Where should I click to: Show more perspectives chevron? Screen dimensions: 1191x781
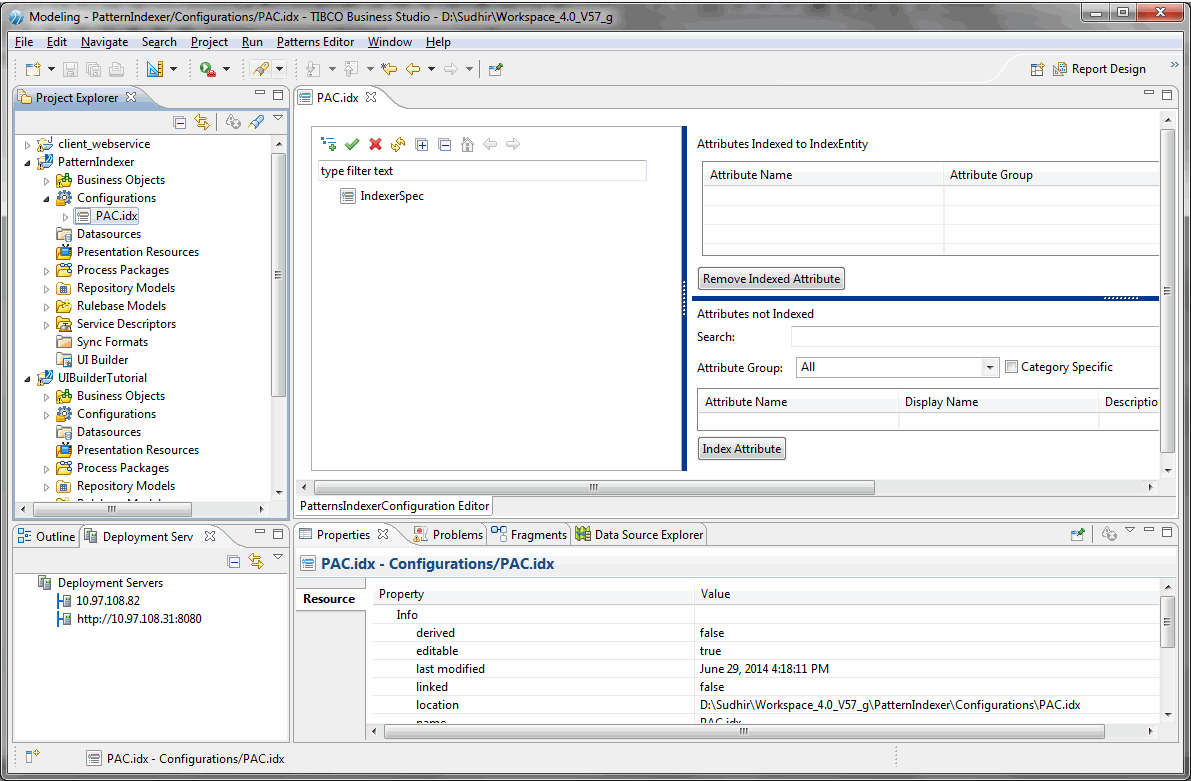pos(1174,65)
